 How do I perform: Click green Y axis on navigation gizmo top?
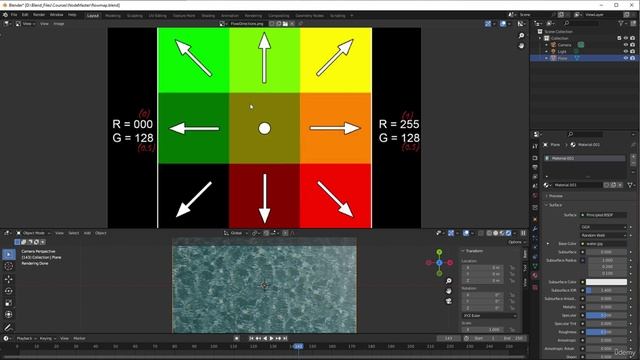tap(439, 252)
